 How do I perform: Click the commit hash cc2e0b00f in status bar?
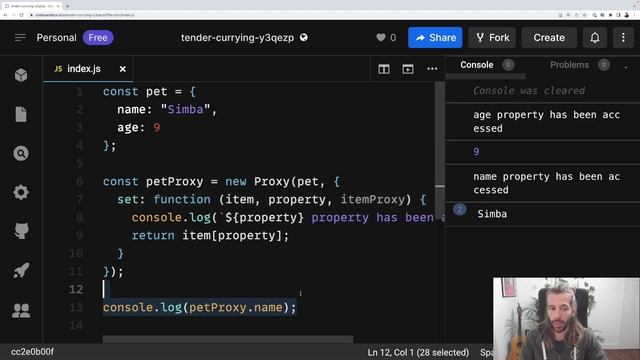pyautogui.click(x=32, y=352)
